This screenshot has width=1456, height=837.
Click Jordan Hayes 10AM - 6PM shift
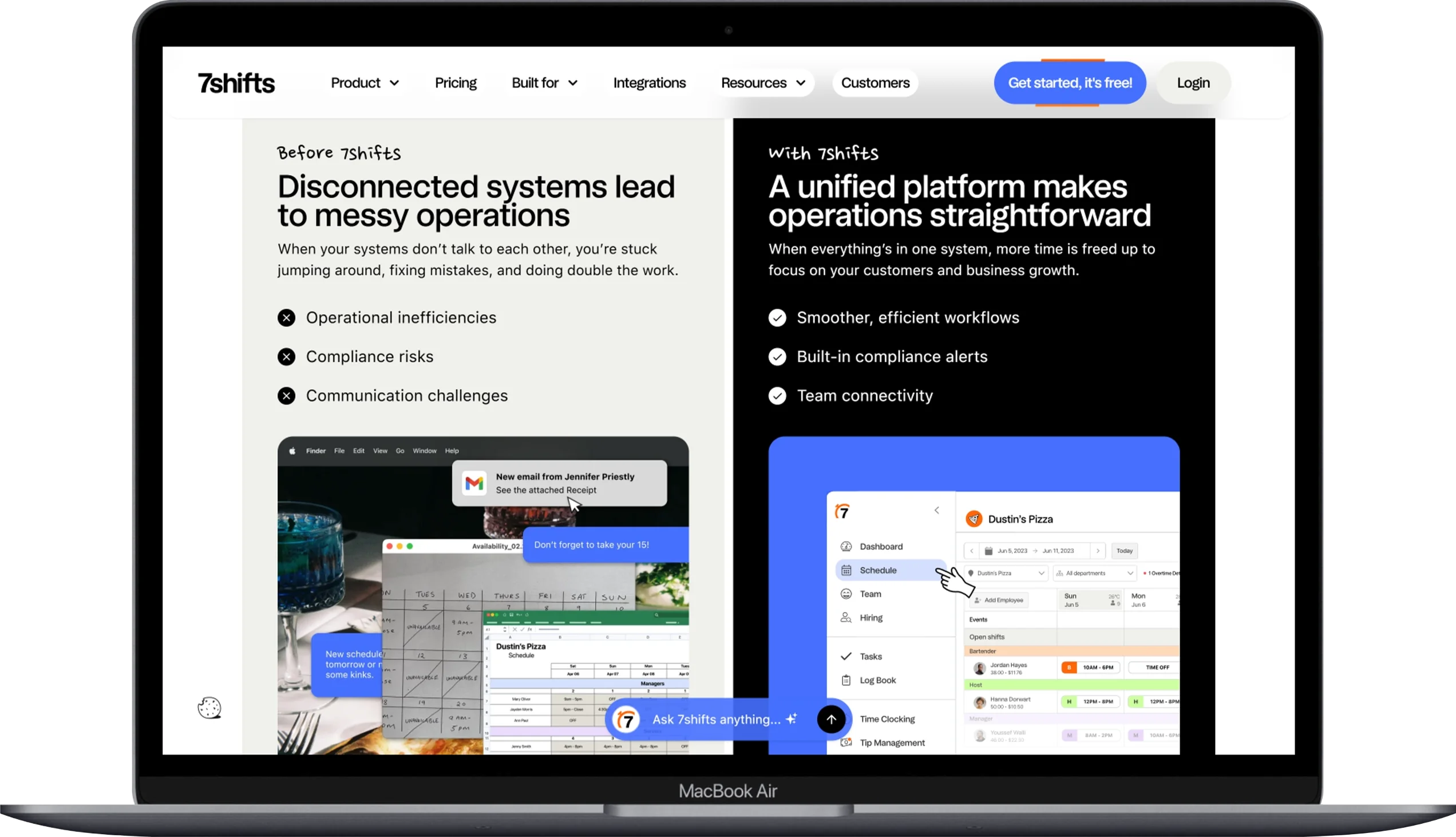click(1090, 667)
